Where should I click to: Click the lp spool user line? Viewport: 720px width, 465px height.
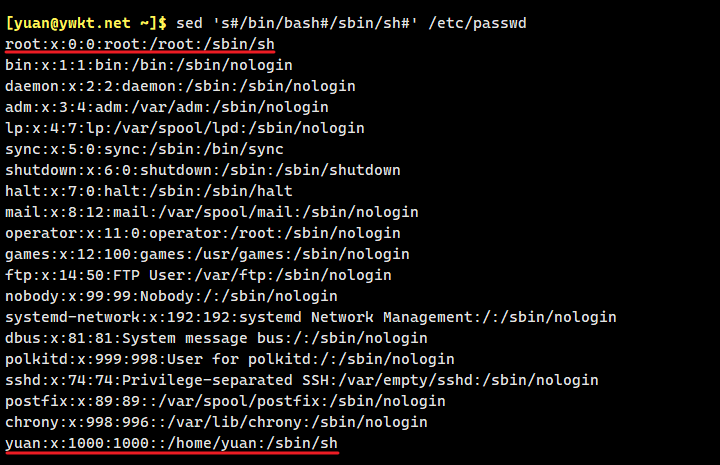[184, 128]
